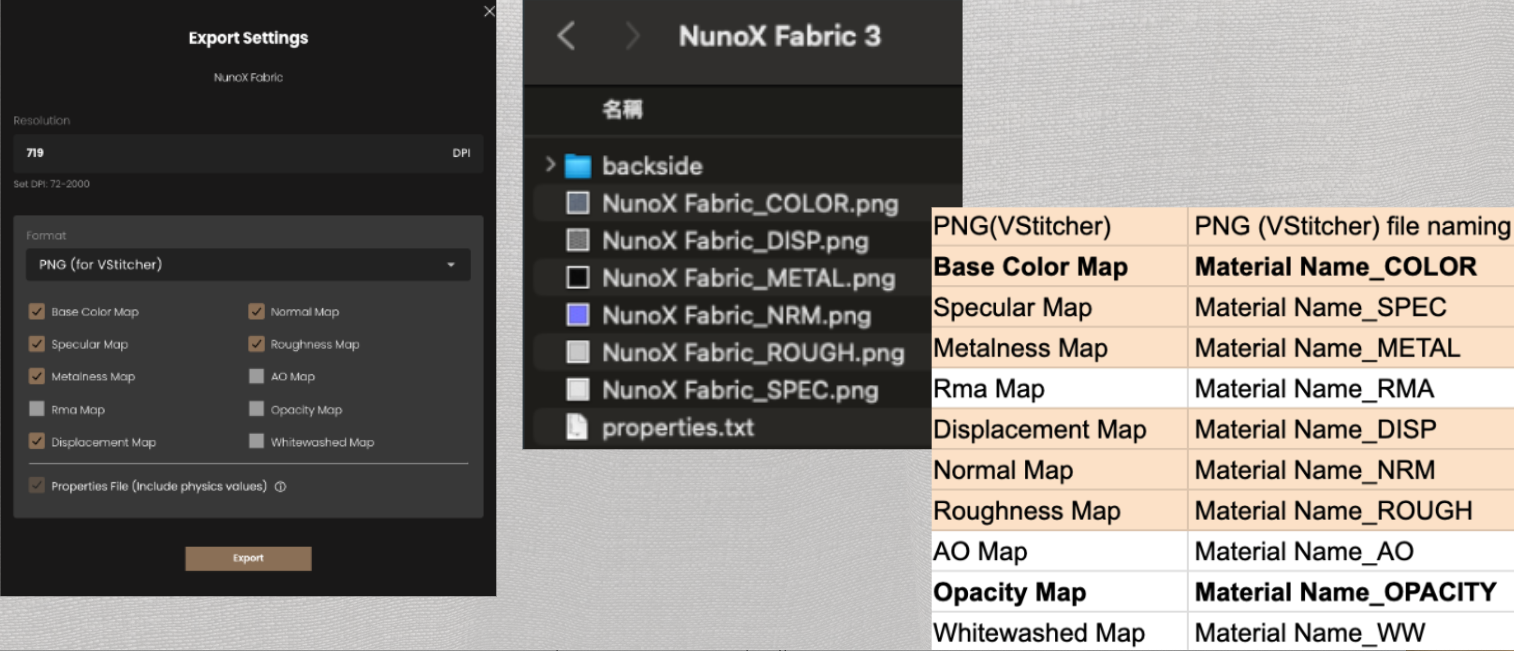Click the Resolution DPI input field
Screen dimensions: 1514x651
pos(248,153)
